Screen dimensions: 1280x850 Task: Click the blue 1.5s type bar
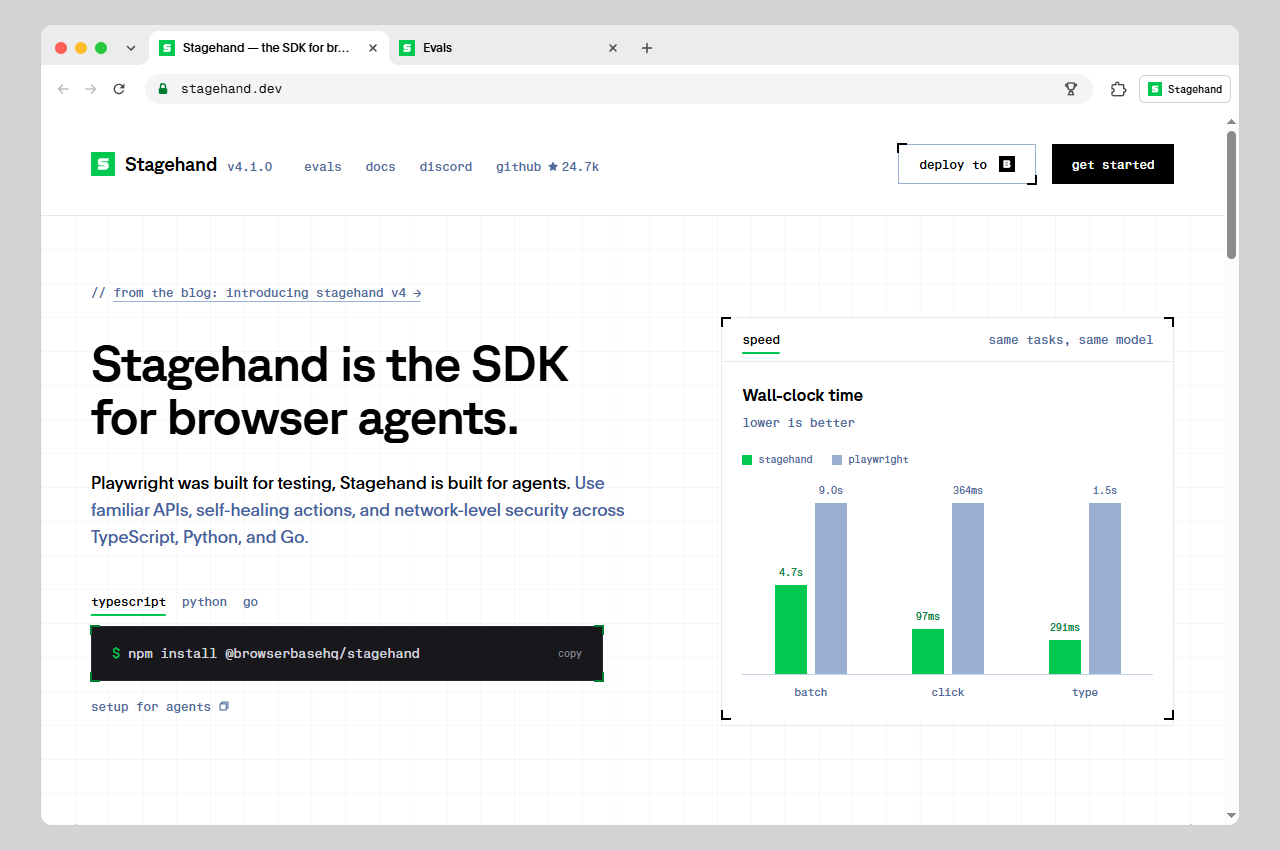tap(1105, 588)
